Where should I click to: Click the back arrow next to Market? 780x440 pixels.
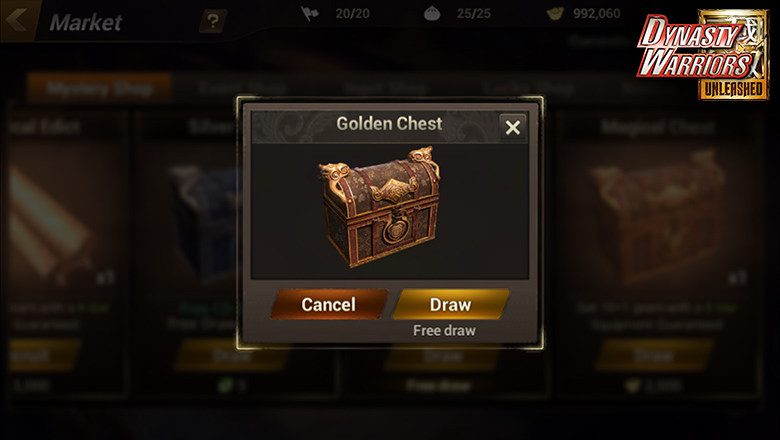coord(17,20)
